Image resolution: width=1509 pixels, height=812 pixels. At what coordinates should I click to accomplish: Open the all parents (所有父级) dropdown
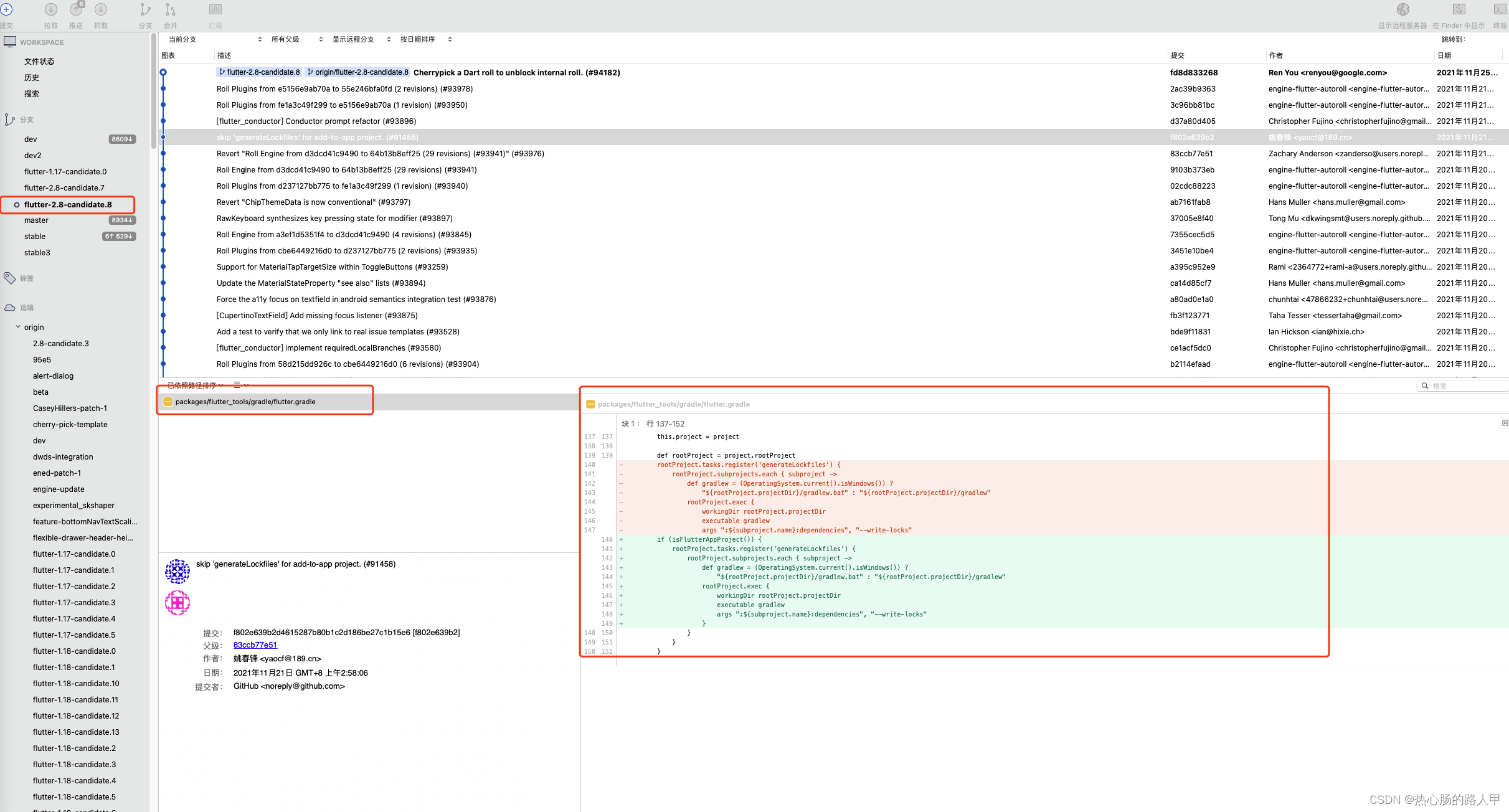[297, 39]
